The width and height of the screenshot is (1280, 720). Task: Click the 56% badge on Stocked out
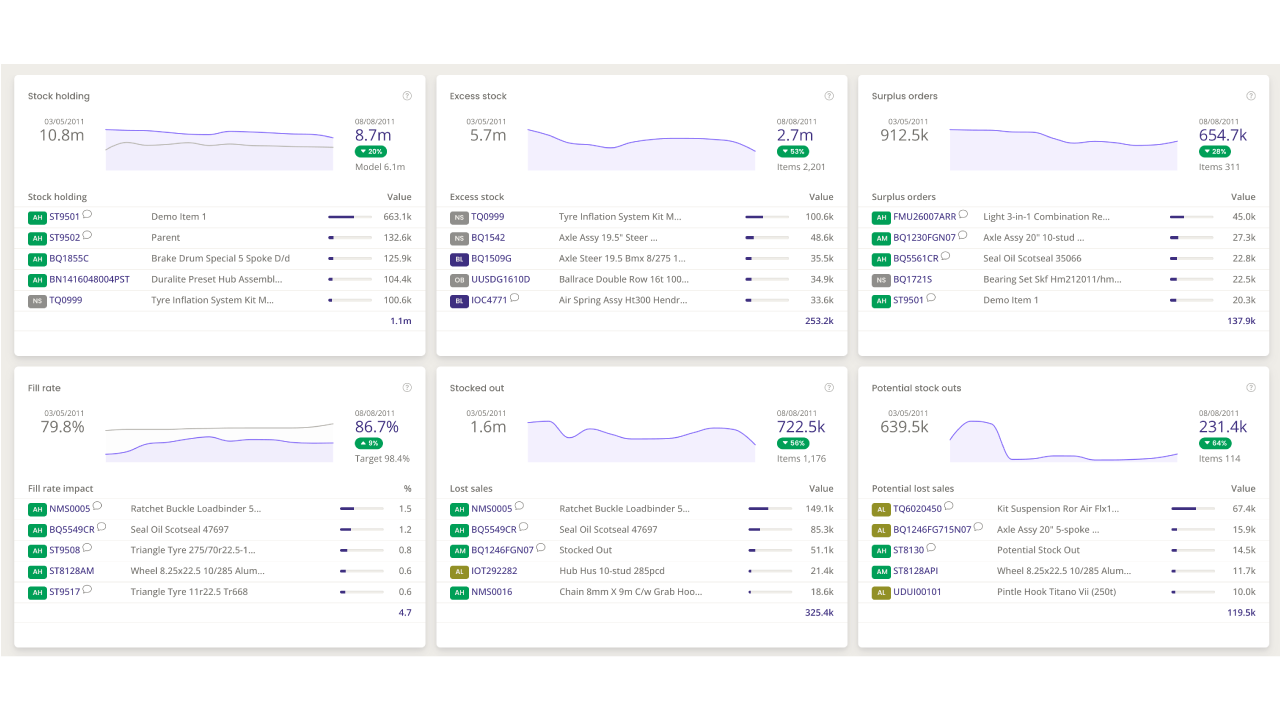792,444
